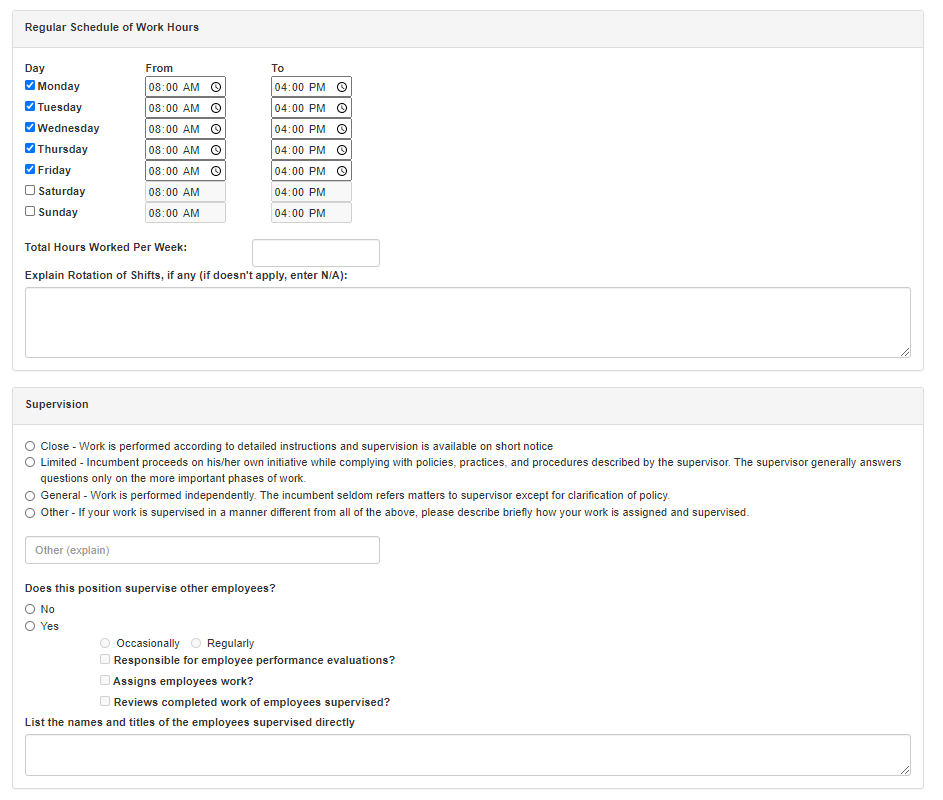This screenshot has width=943, height=800.
Task: Open the clock picker for Monday To time
Action: (342, 87)
